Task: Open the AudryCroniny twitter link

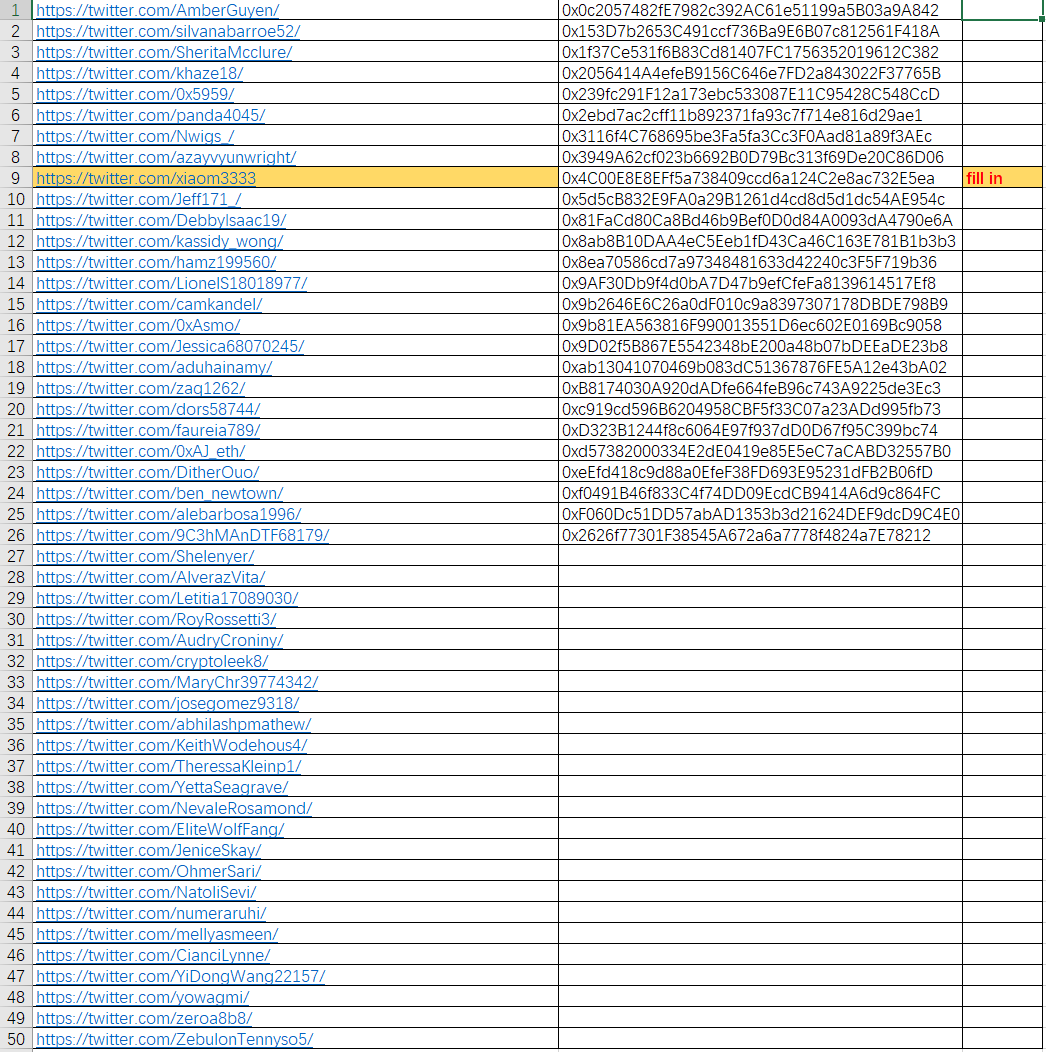Action: pos(160,640)
